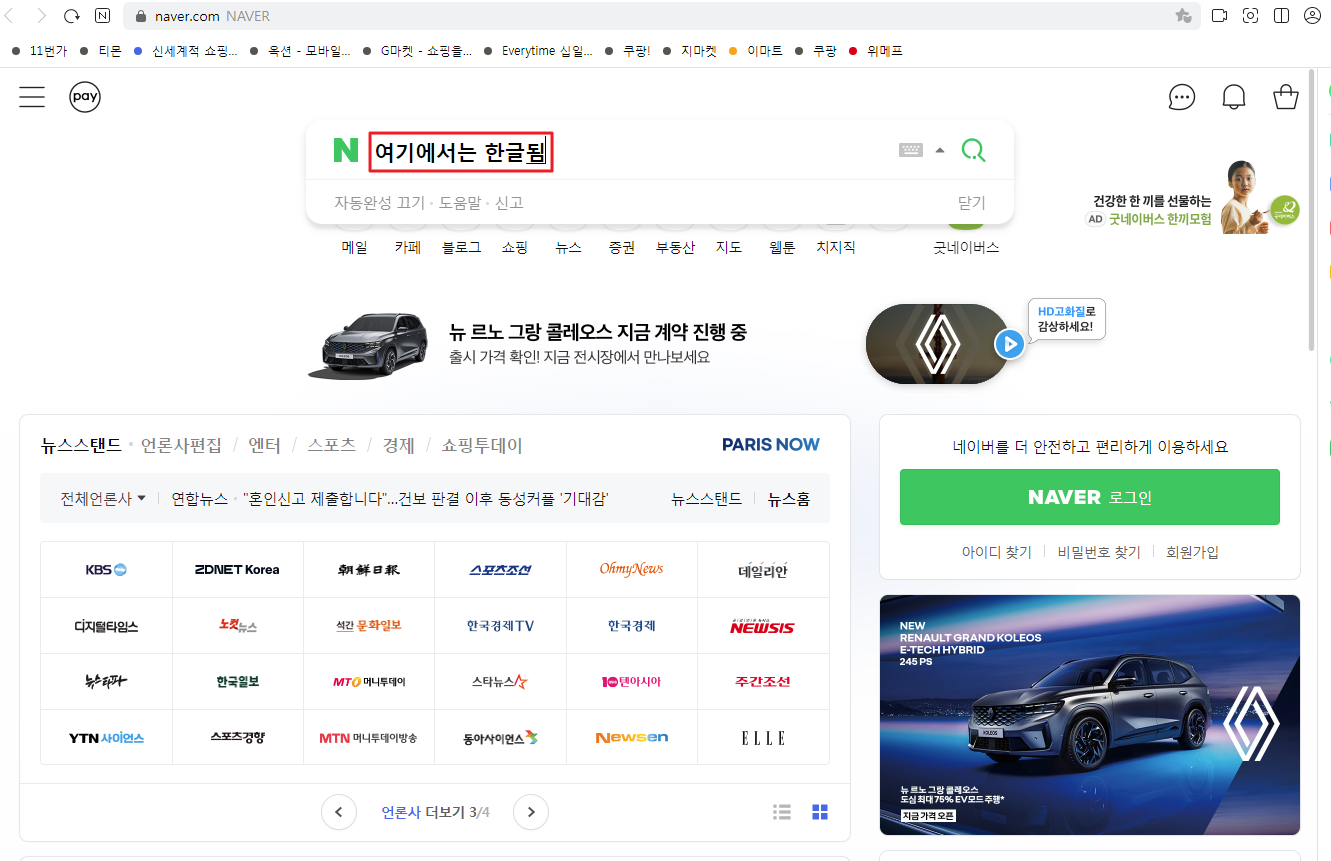This screenshot has height=861, width=1331.
Task: Click 도움말 in search dropdown
Action: 460,203
